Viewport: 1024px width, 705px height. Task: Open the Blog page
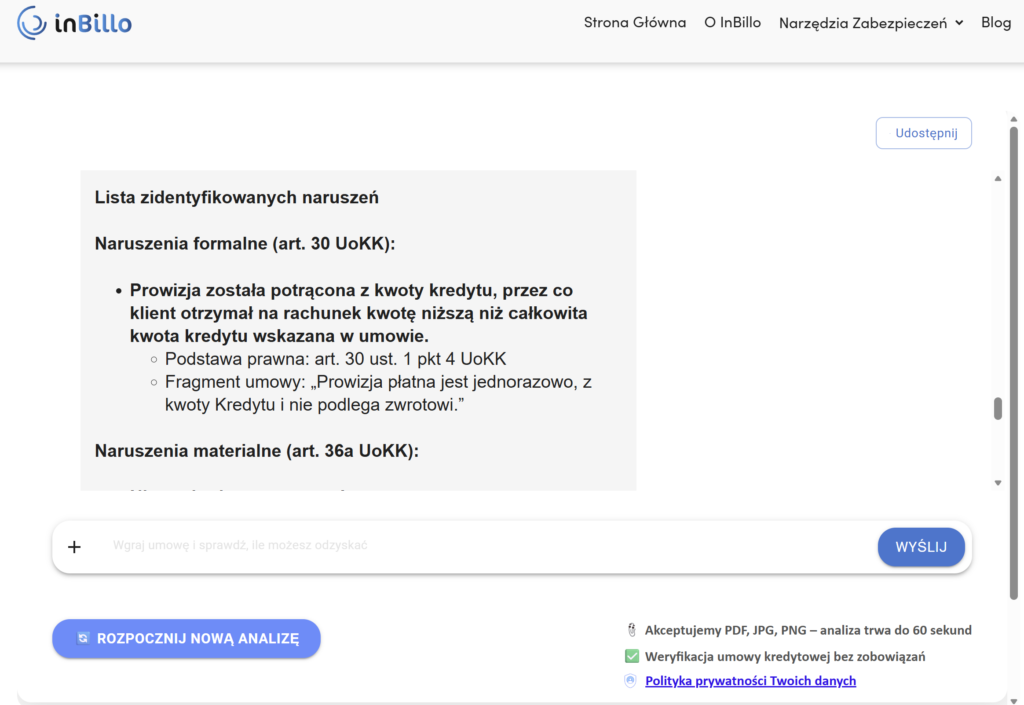coord(996,23)
